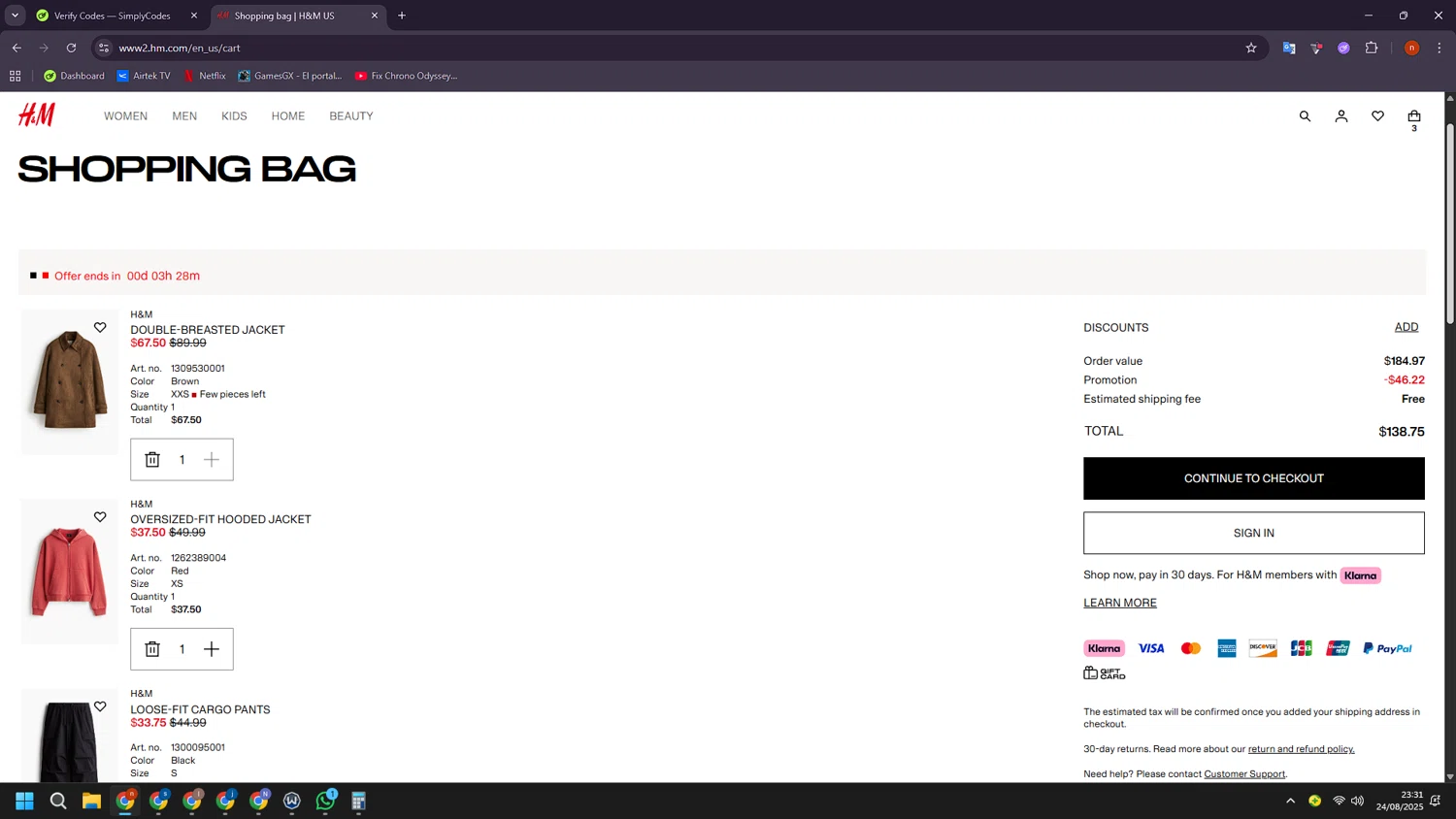This screenshot has height=819, width=1456.
Task: Open the BEAUTY menu
Action: [351, 116]
